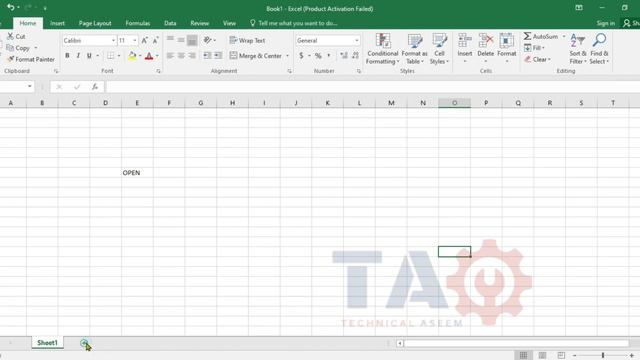Open the Cell Styles gallery
Image resolution: width=640 pixels, height=360 pixels.
pos(439,49)
